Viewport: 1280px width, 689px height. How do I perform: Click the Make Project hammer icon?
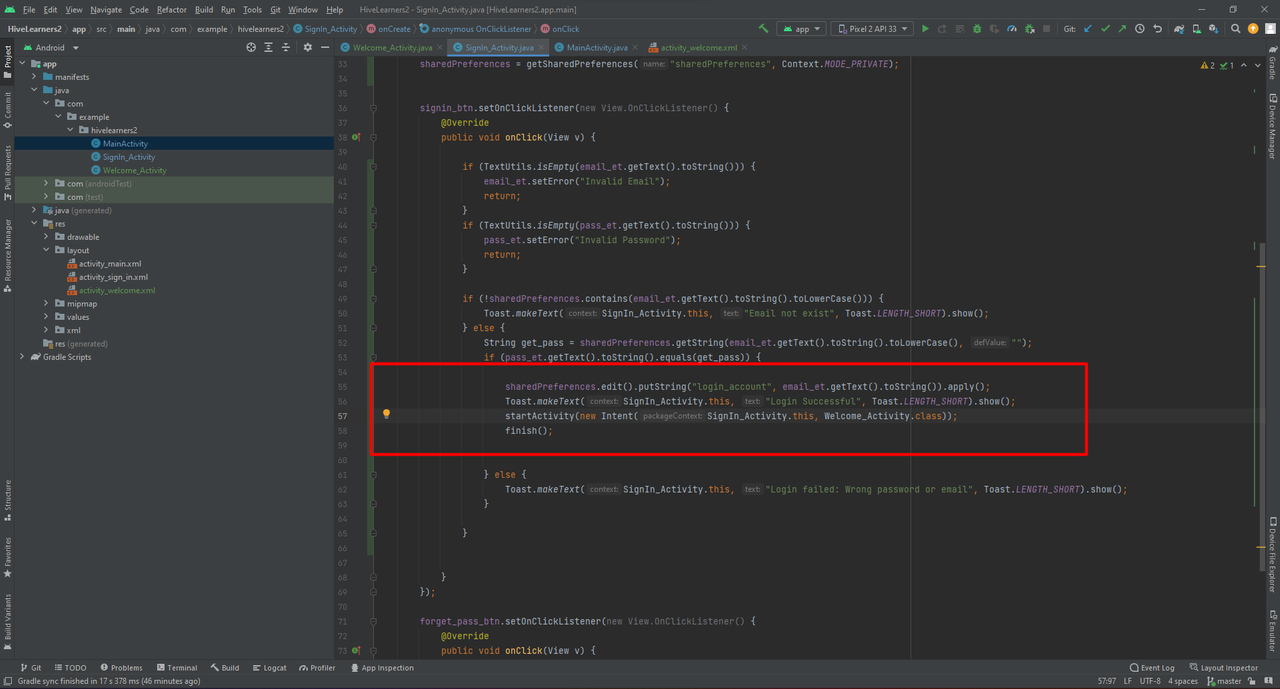pyautogui.click(x=764, y=29)
